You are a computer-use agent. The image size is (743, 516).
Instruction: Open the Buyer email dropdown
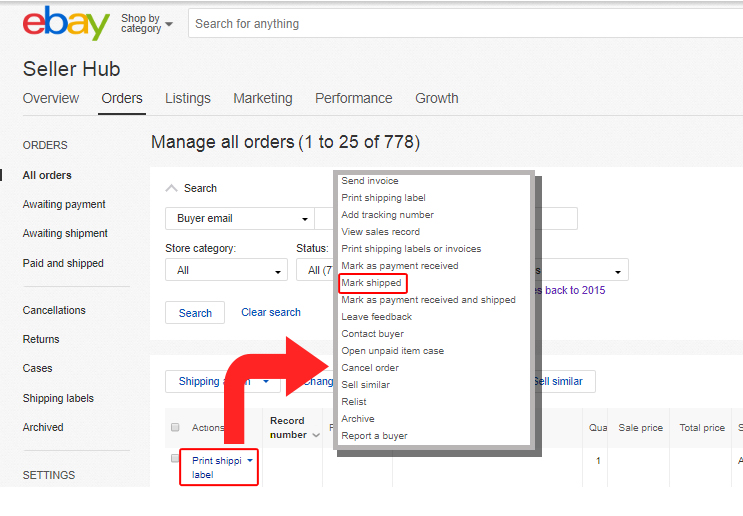239,218
